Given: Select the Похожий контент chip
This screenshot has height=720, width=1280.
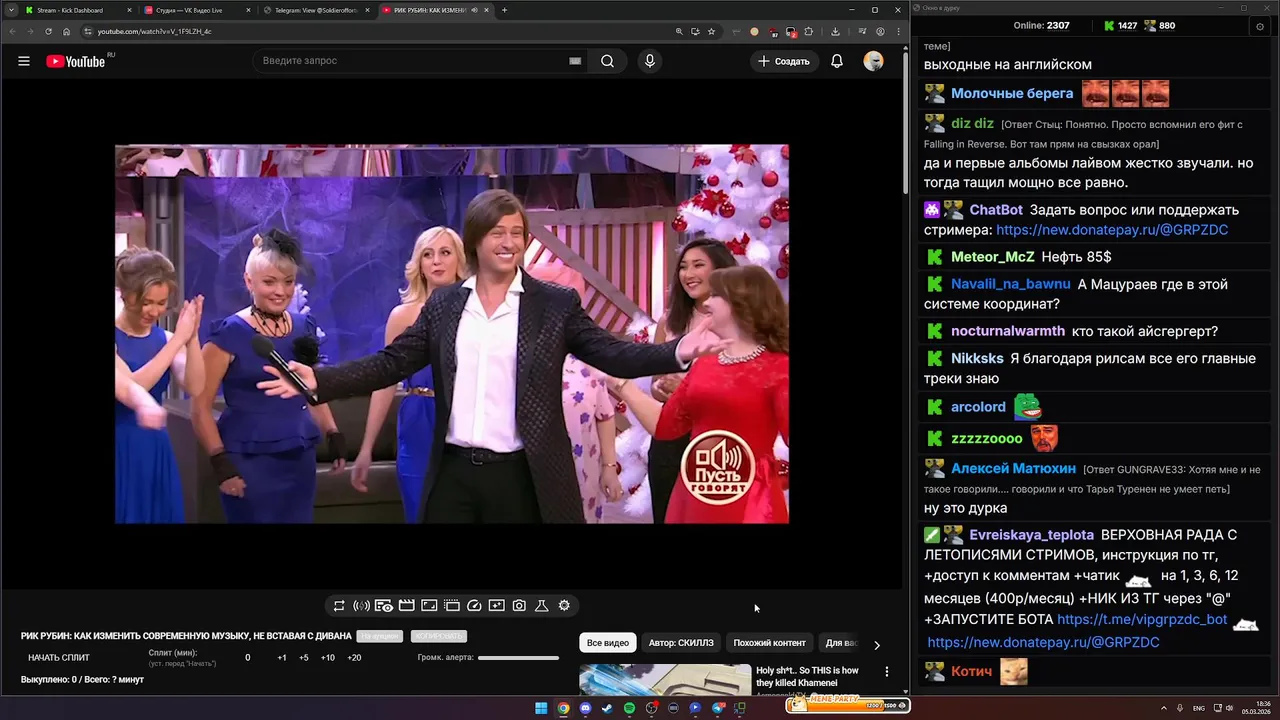Looking at the screenshot, I should point(769,643).
